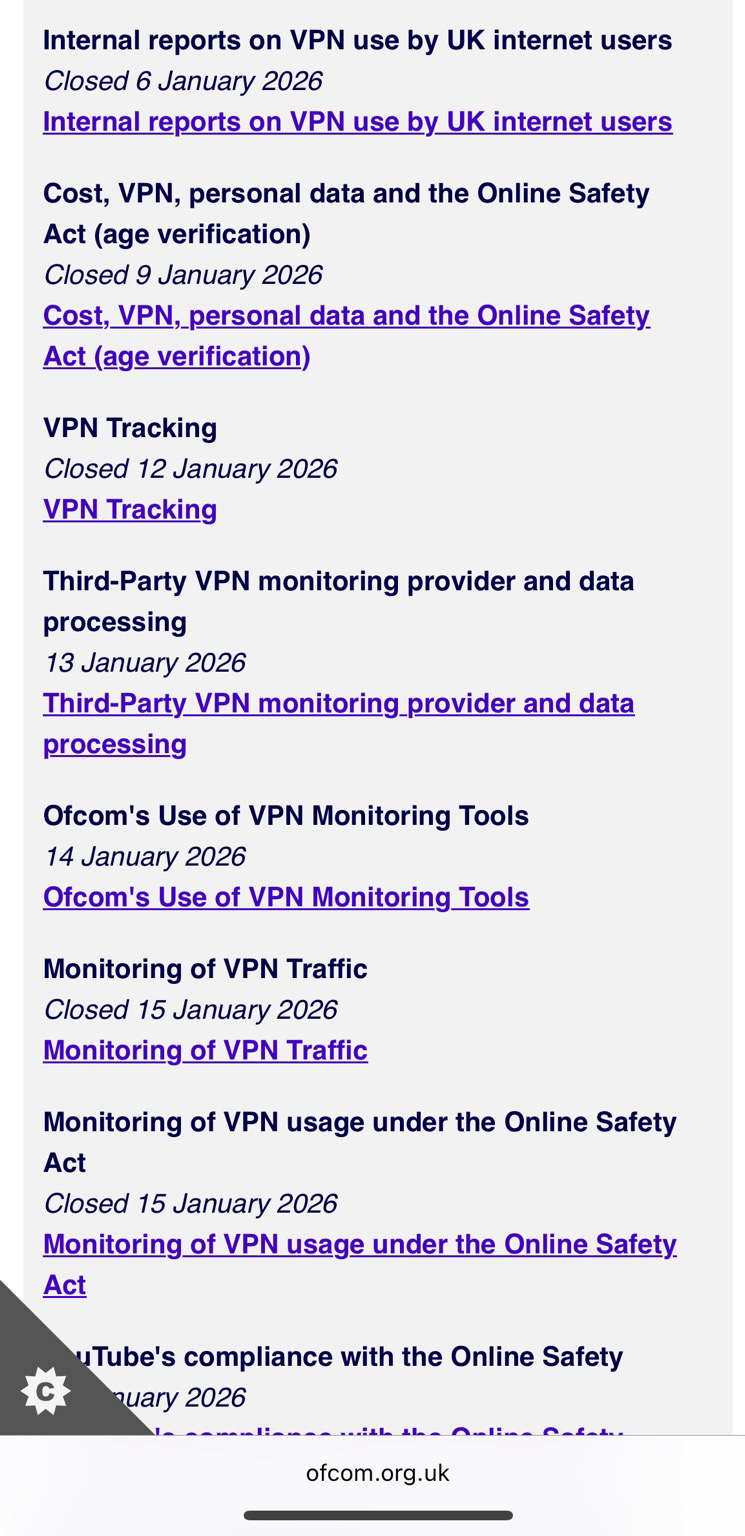Open underlined Ofcom's Use of VPN Monitoring Tools link
Image resolution: width=745 pixels, height=1536 pixels.
point(286,898)
